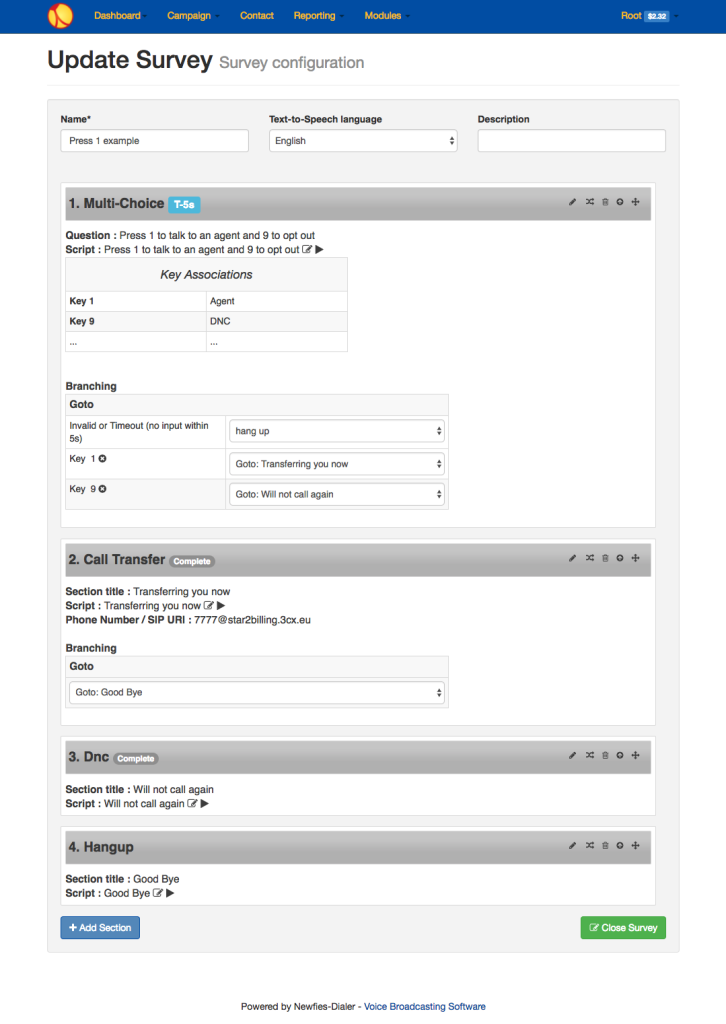Follow the Voice Broadcasting Software link
This screenshot has width=726, height=1024.
click(424, 1005)
